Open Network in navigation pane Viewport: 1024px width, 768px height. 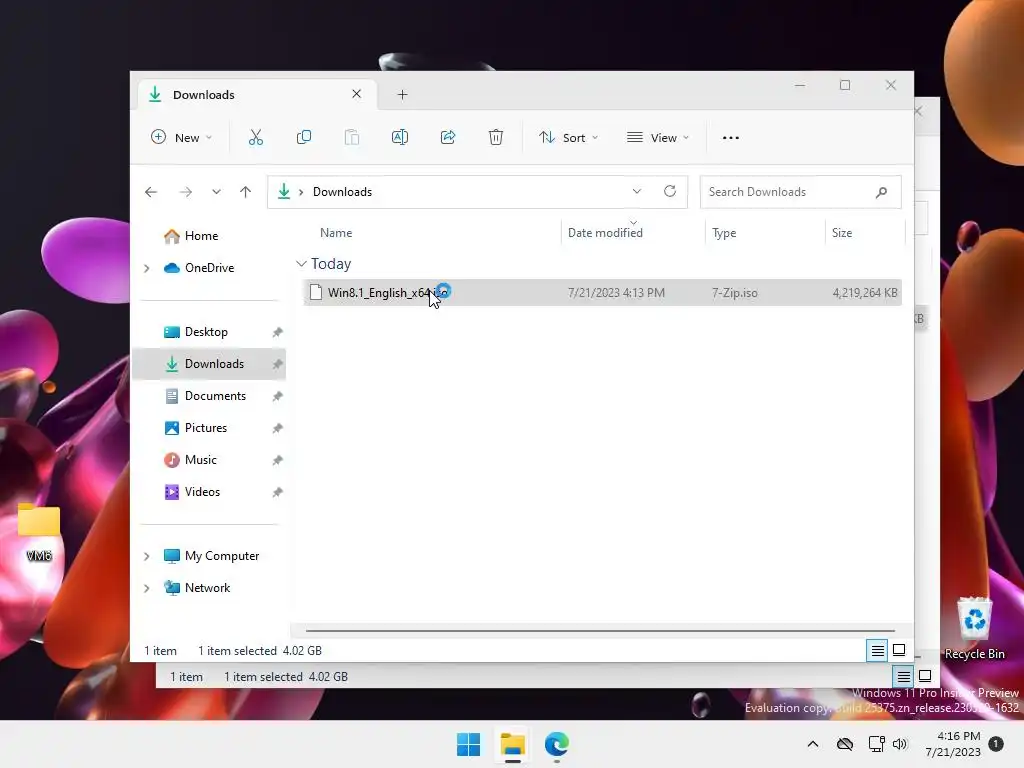[197, 588]
